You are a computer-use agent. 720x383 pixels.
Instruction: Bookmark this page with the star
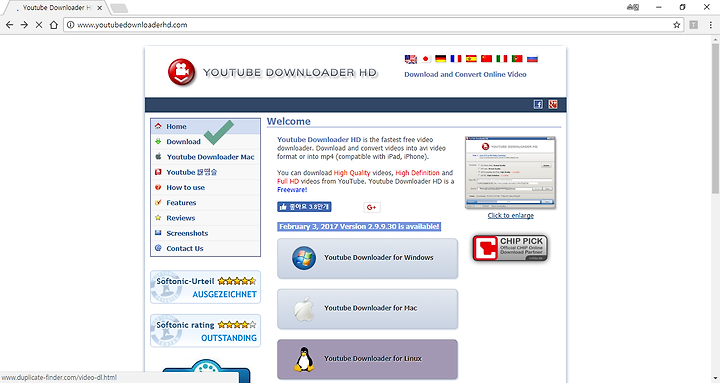click(x=676, y=25)
